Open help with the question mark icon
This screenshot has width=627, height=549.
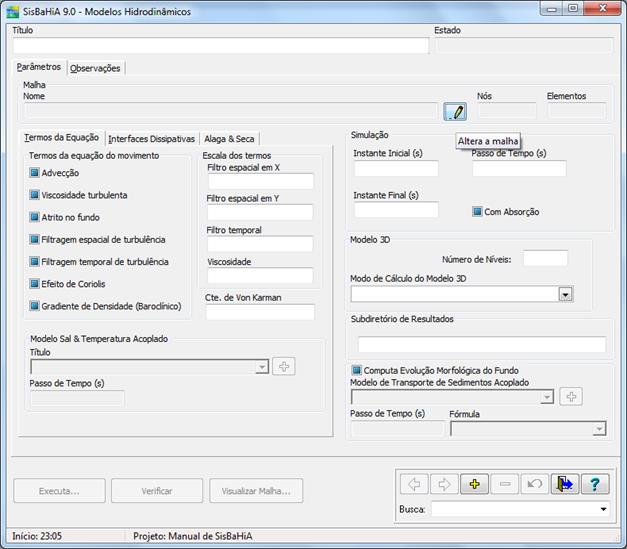pyautogui.click(x=595, y=484)
